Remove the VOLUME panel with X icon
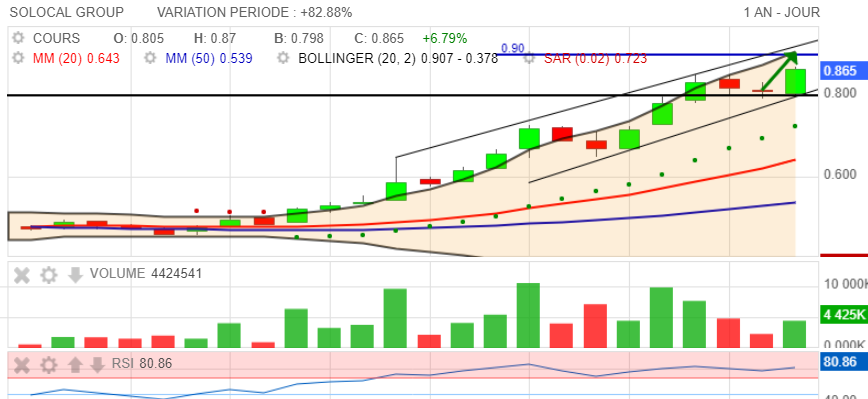Image resolution: width=868 pixels, height=399 pixels. [22, 275]
